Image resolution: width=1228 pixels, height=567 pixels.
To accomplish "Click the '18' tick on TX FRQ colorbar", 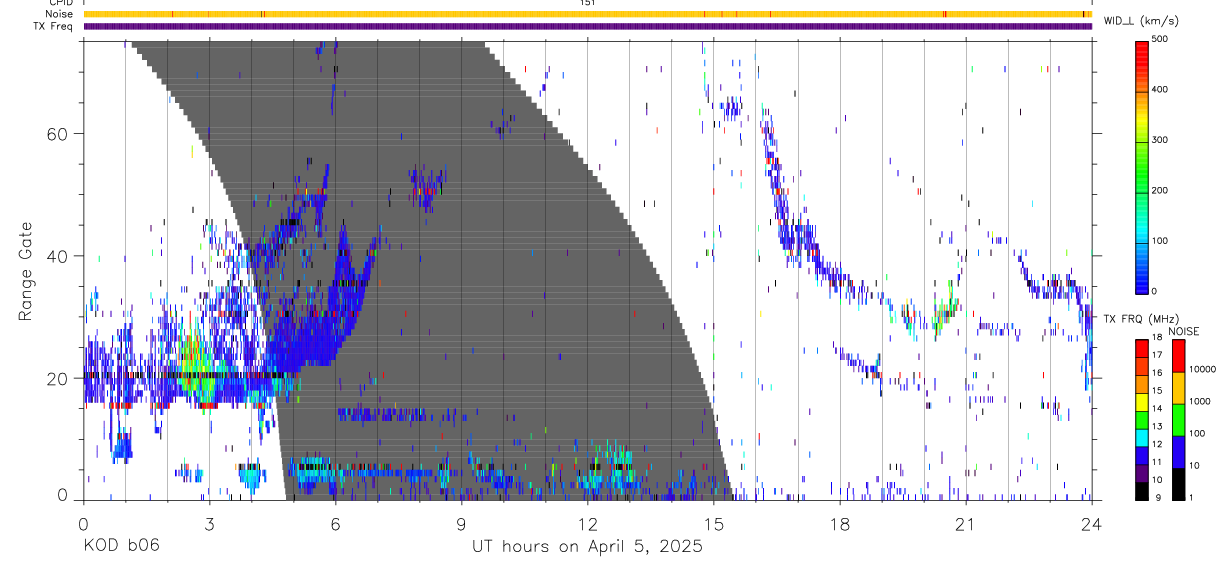I will pyautogui.click(x=1158, y=339).
